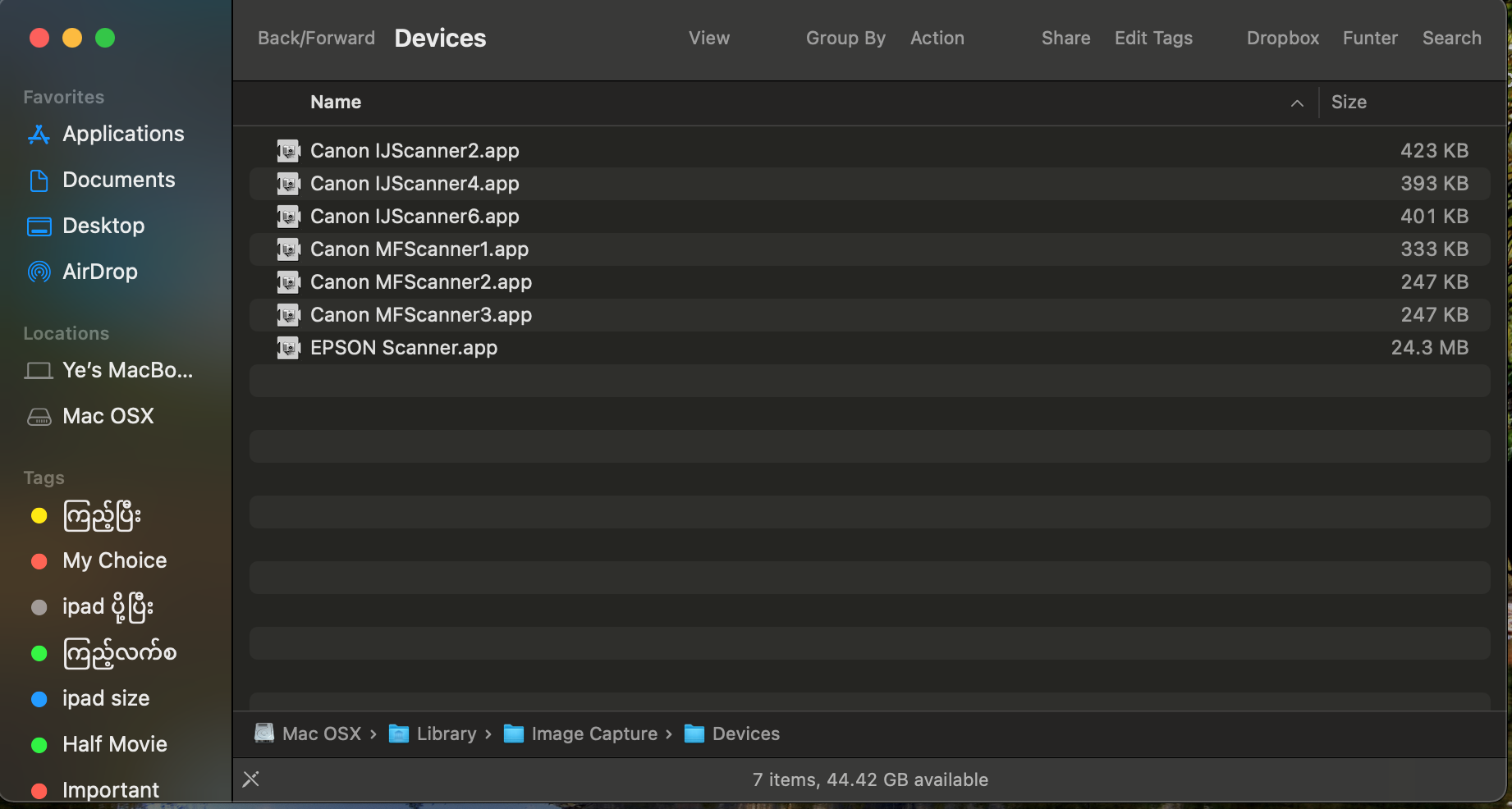Go to Applications in Favorites

pyautogui.click(x=123, y=135)
